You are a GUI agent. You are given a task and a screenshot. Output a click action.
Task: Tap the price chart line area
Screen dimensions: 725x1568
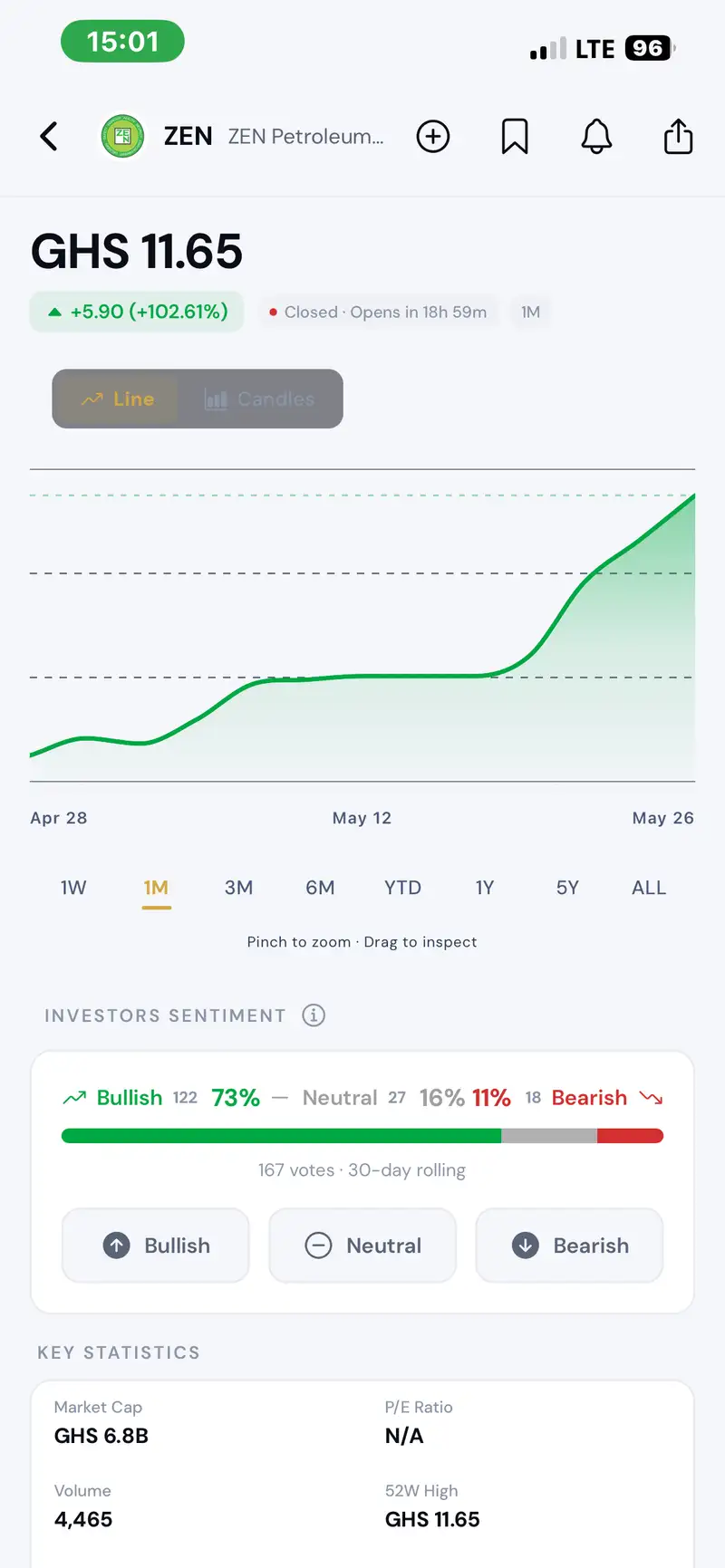coord(362,625)
